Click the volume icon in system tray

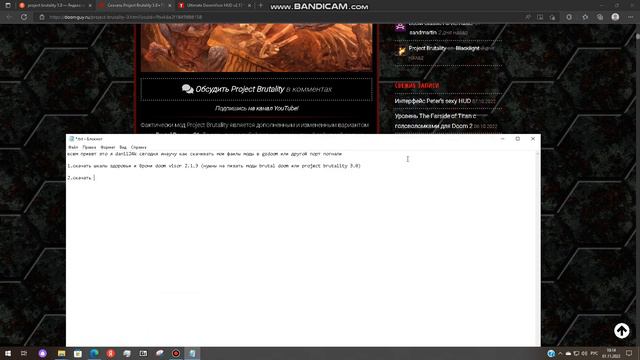pos(584,353)
